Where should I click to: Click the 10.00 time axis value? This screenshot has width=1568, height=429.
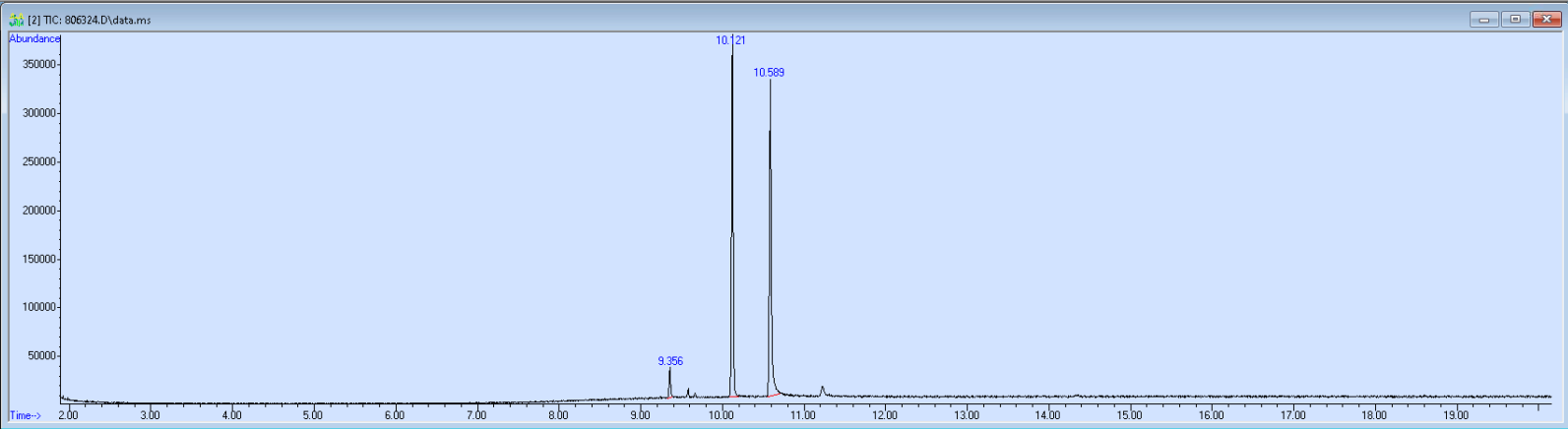tap(721, 415)
